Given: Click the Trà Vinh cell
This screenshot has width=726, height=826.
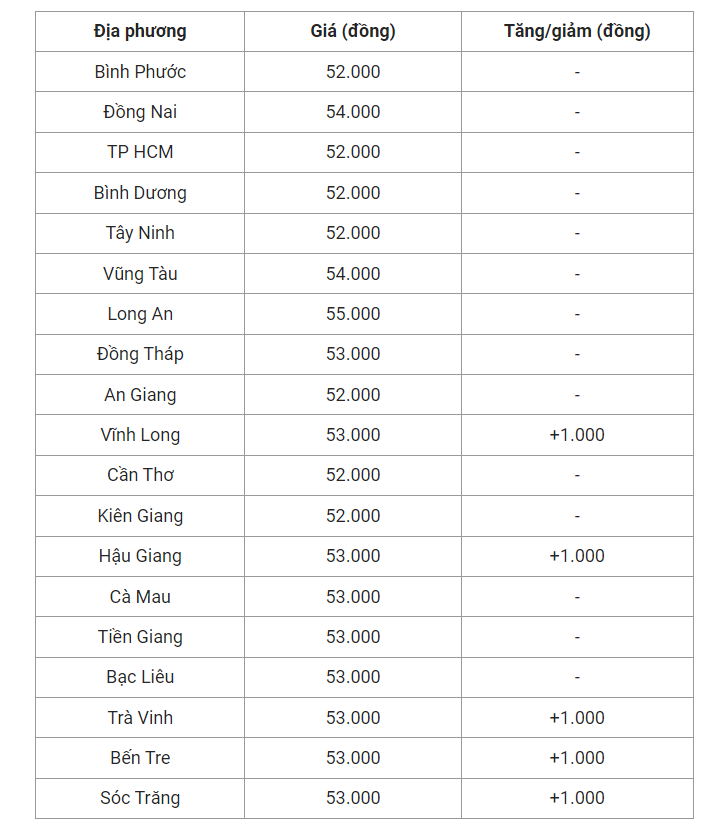Looking at the screenshot, I should (140, 718).
